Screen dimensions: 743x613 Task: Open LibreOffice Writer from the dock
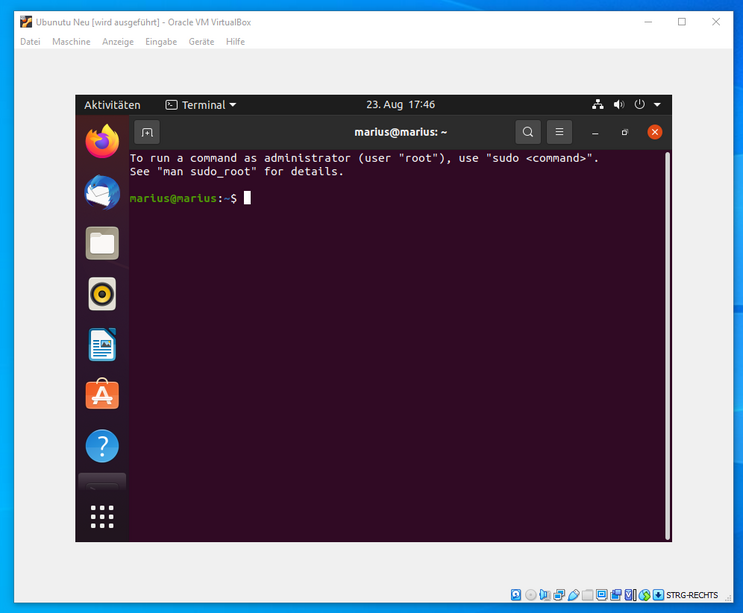[x=102, y=345]
